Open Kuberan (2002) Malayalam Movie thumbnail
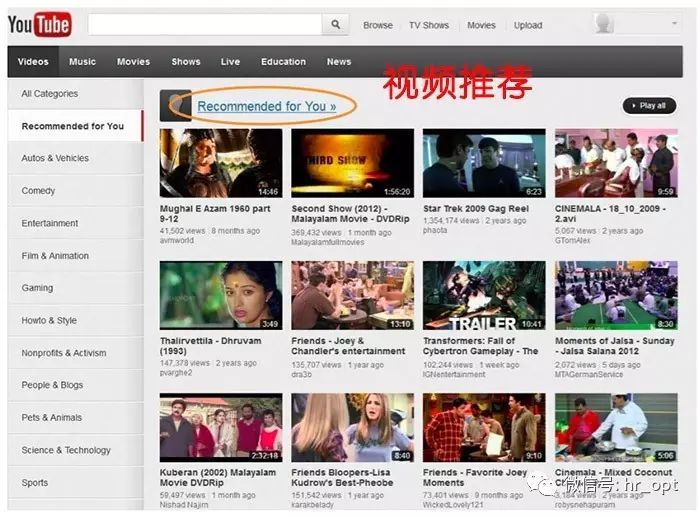Screen dimensions: 700x517 pyautogui.click(x=221, y=427)
